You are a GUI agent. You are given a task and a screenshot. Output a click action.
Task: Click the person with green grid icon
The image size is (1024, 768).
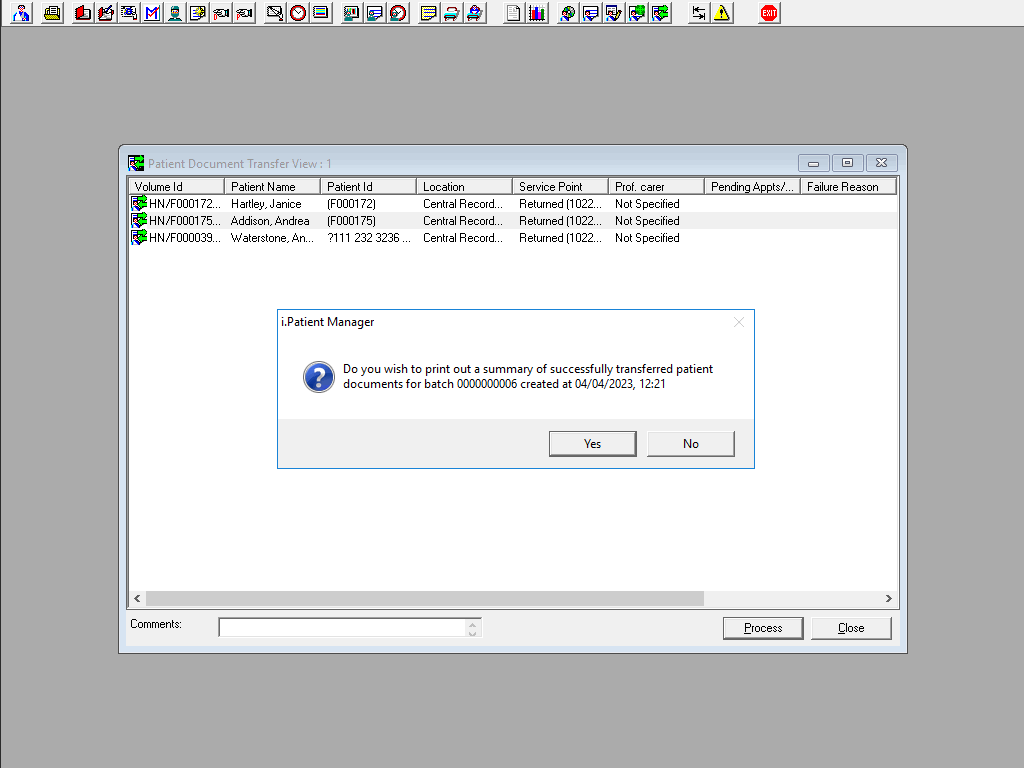[637, 13]
